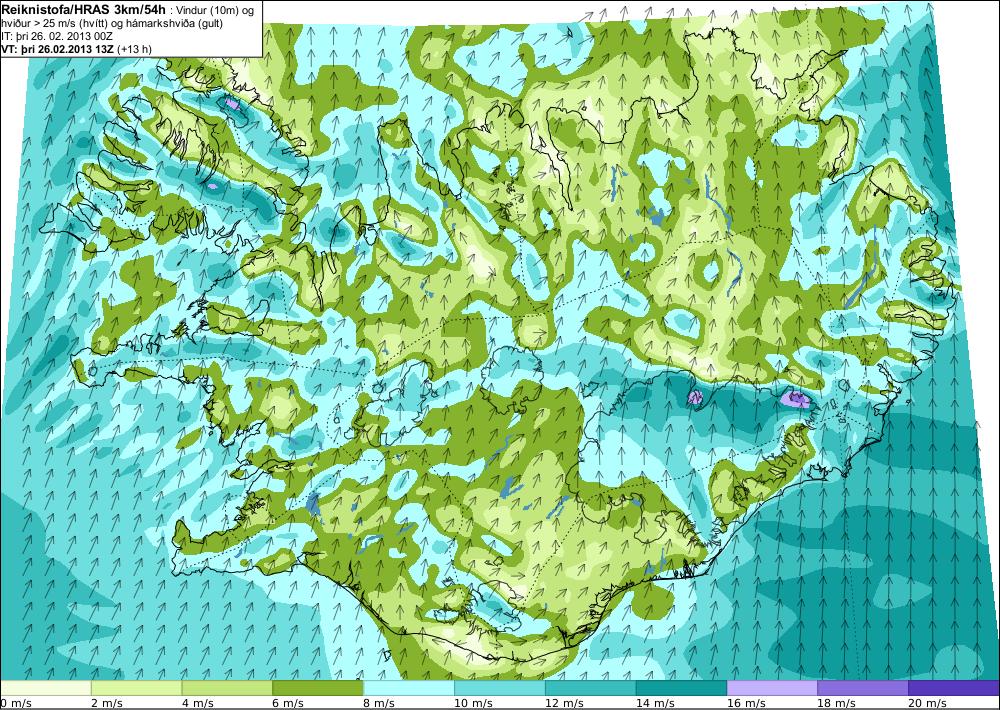Click the '14 m/s' legend label
Image resolution: width=1000 pixels, height=710 pixels.
point(655,703)
